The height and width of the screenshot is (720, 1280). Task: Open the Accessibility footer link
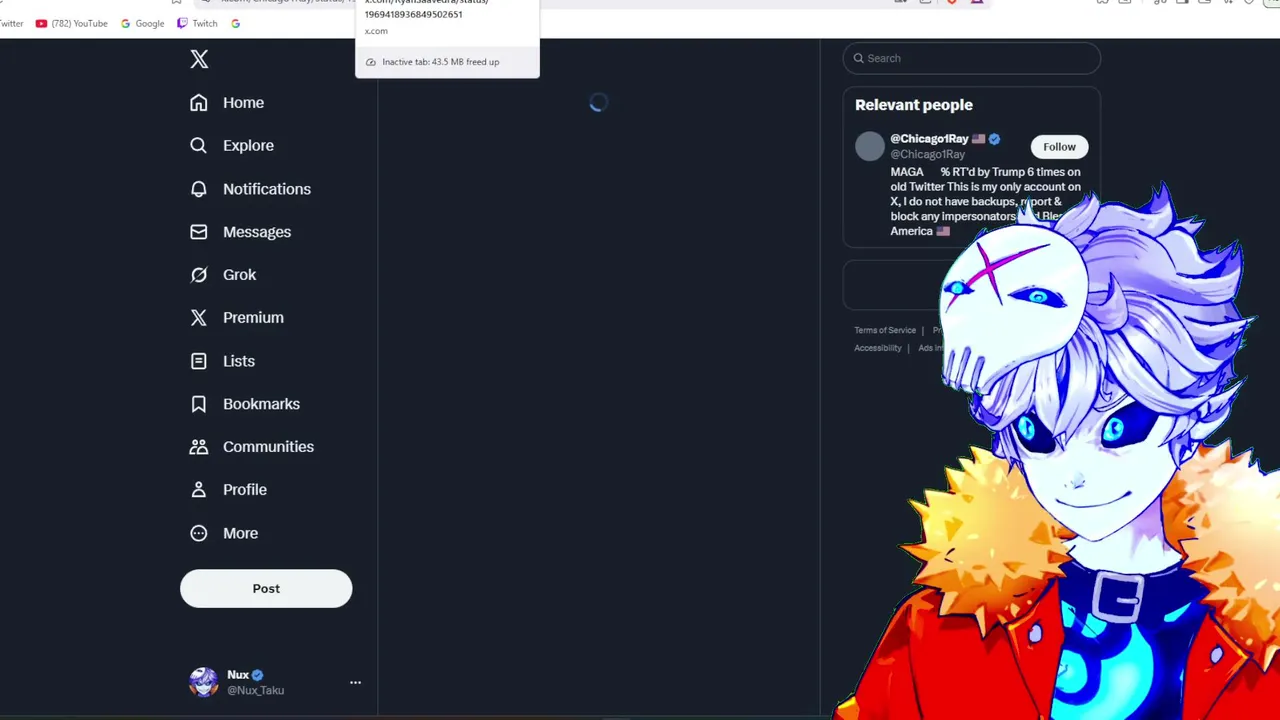tap(878, 348)
